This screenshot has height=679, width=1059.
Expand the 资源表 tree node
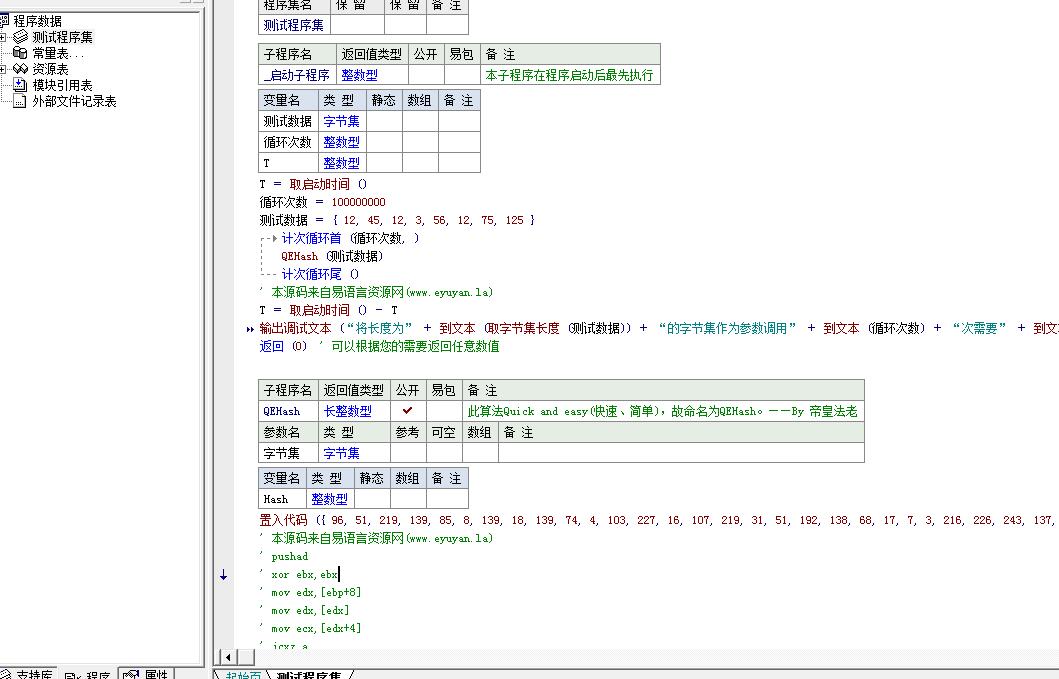(x=3, y=69)
